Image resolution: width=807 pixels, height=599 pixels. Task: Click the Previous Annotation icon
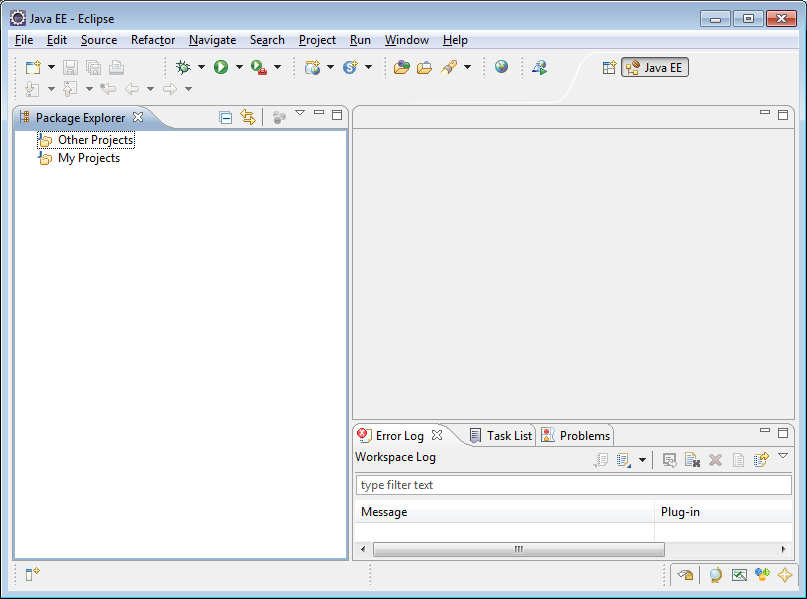pos(71,89)
